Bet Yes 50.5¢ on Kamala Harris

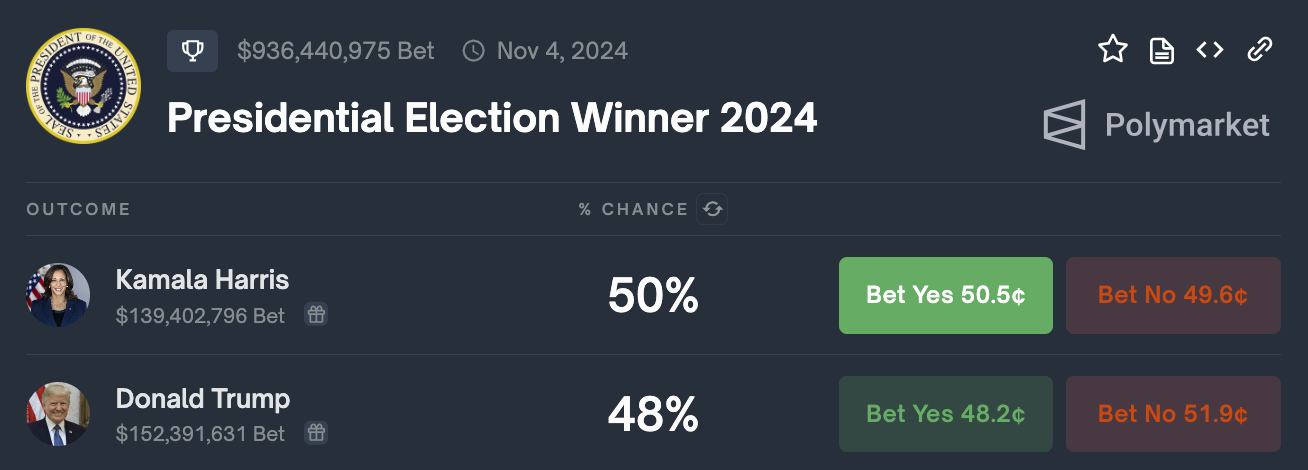tap(946, 295)
